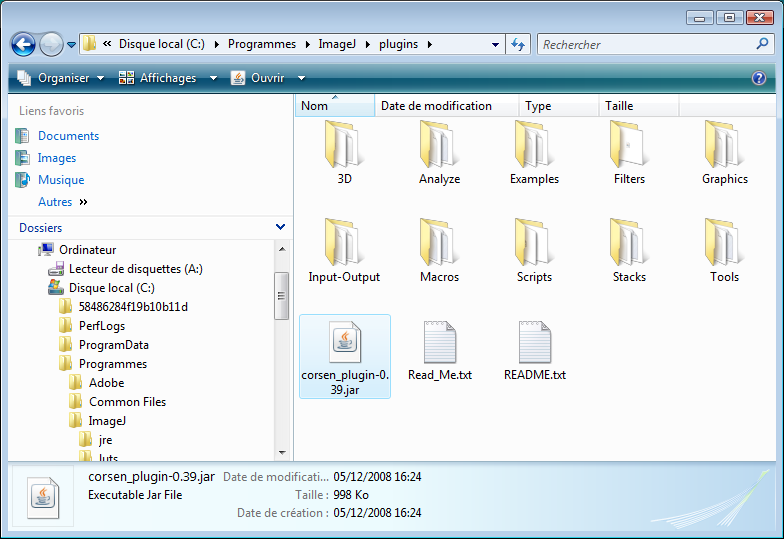Open the Analyze folder

(439, 152)
